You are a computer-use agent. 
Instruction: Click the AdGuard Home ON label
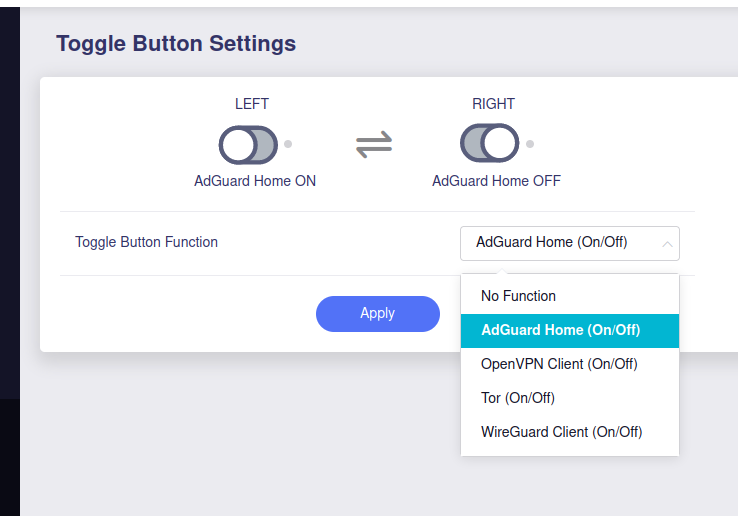pos(255,181)
